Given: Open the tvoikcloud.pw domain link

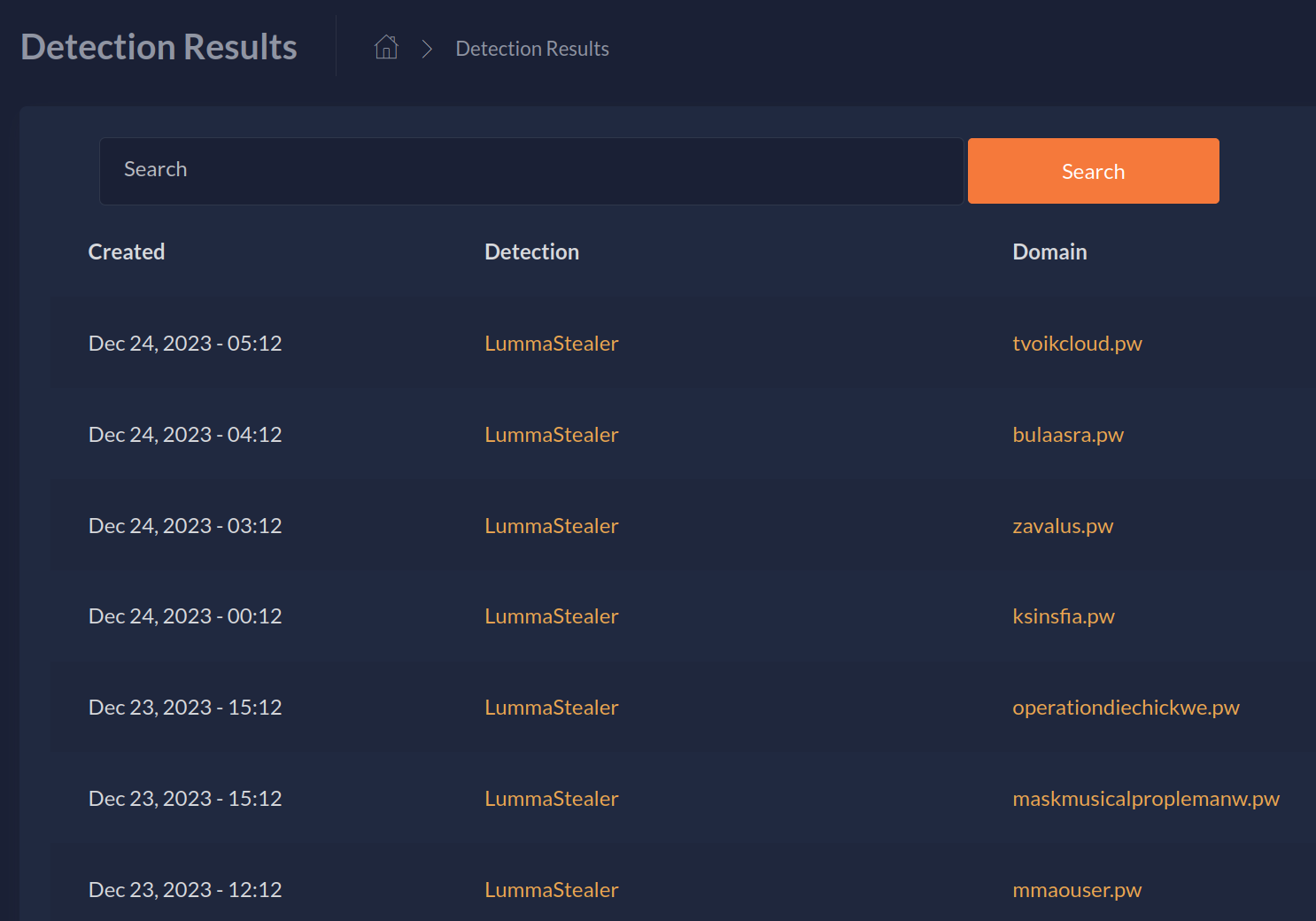Looking at the screenshot, I should click(1077, 344).
